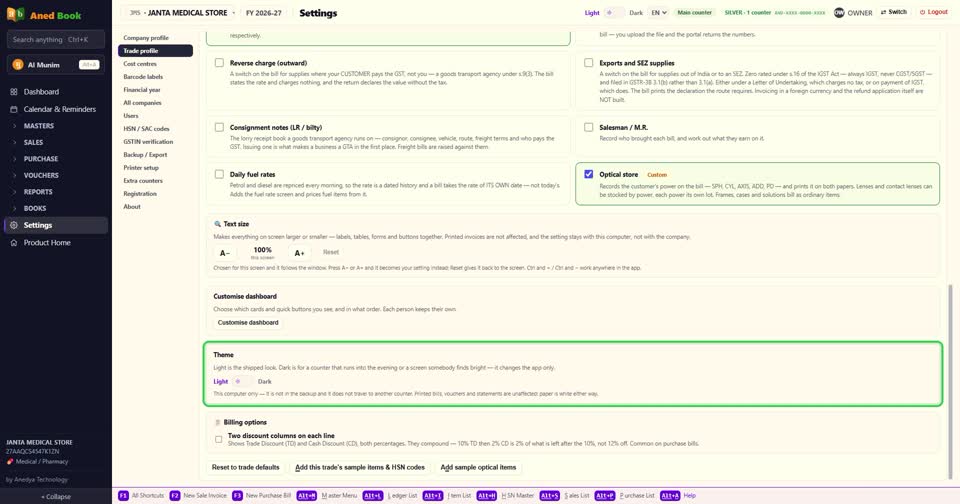Click the Al Munim avatar icon
960x504 pixels.
click(18, 64)
